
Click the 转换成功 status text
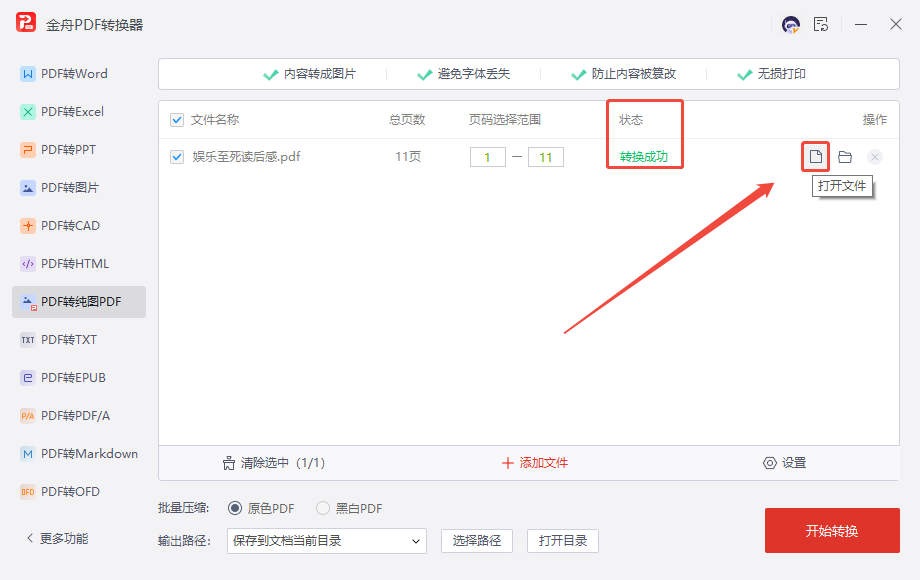pos(644,157)
